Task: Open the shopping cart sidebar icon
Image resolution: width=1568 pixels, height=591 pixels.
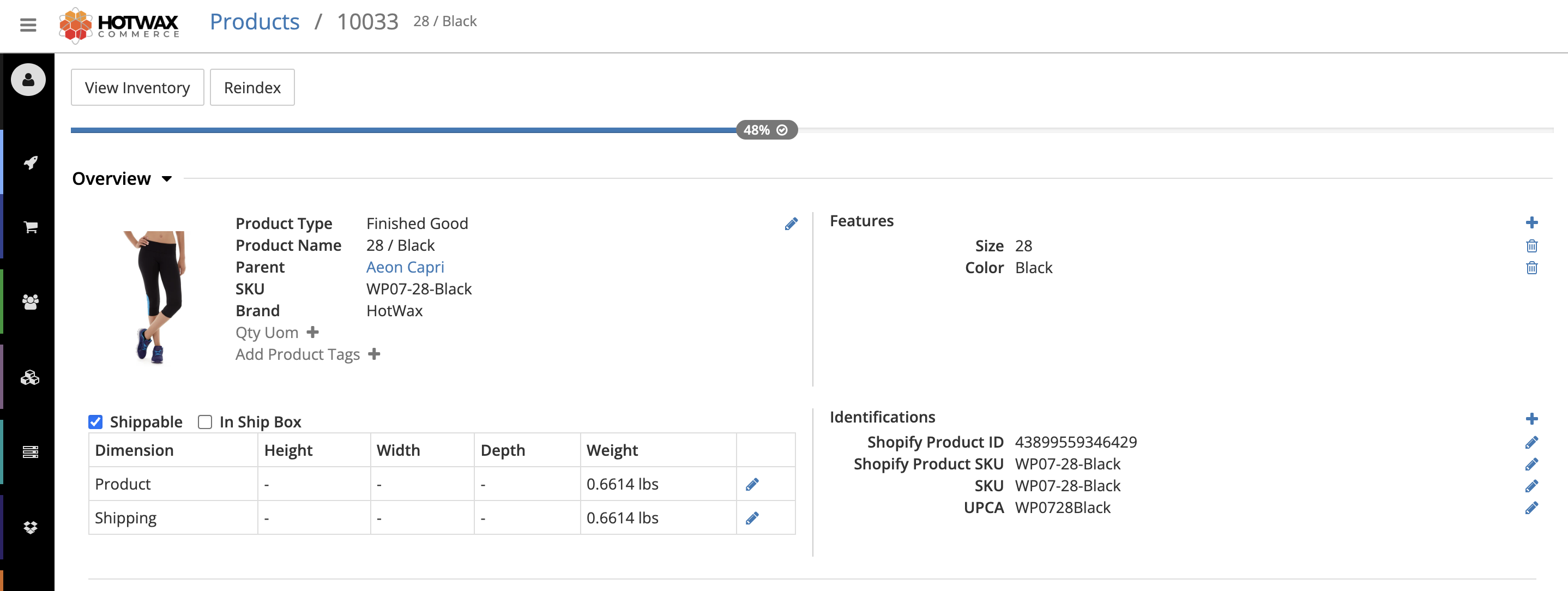Action: click(x=31, y=227)
